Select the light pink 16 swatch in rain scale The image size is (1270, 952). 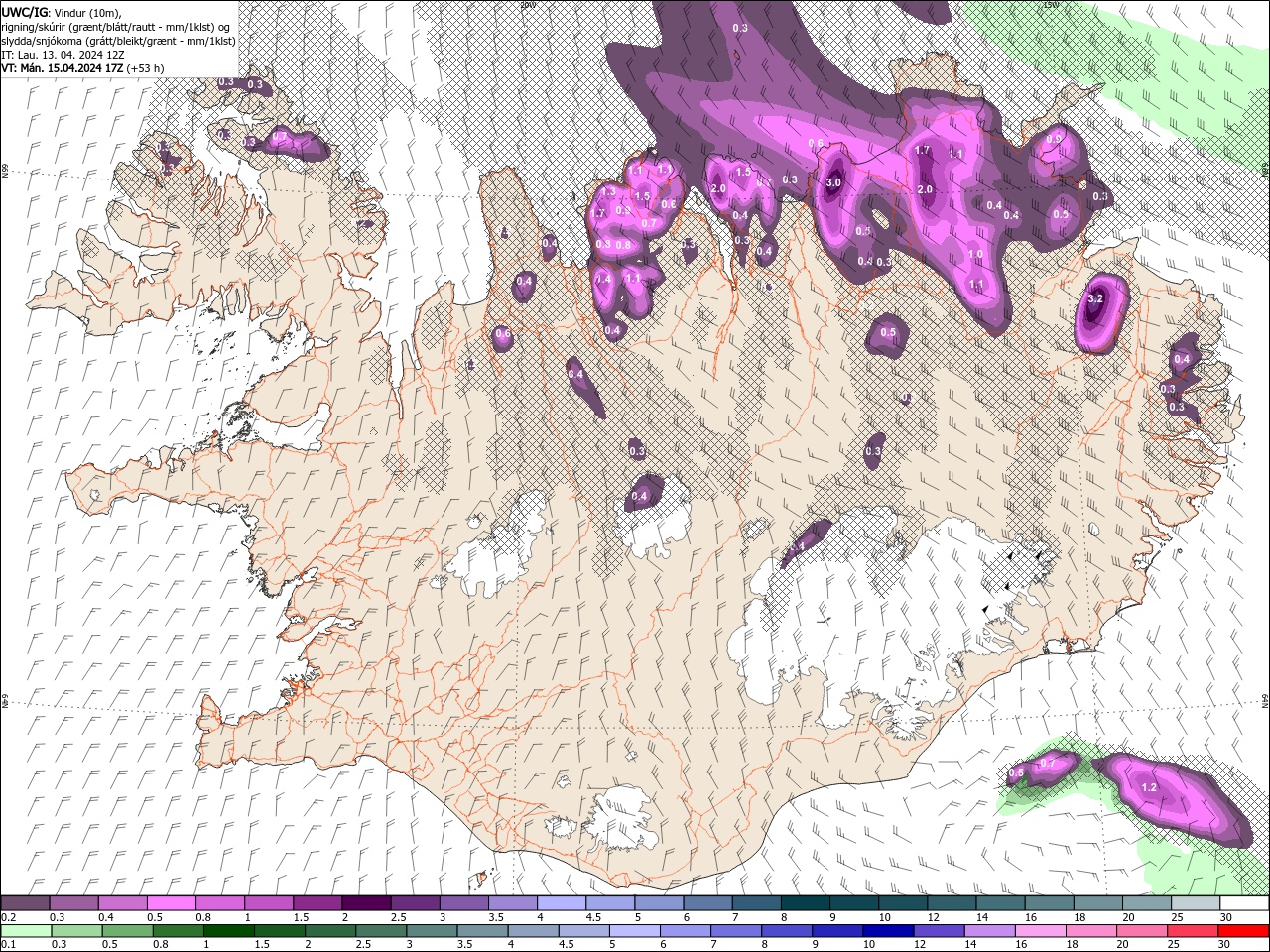pos(1041,931)
